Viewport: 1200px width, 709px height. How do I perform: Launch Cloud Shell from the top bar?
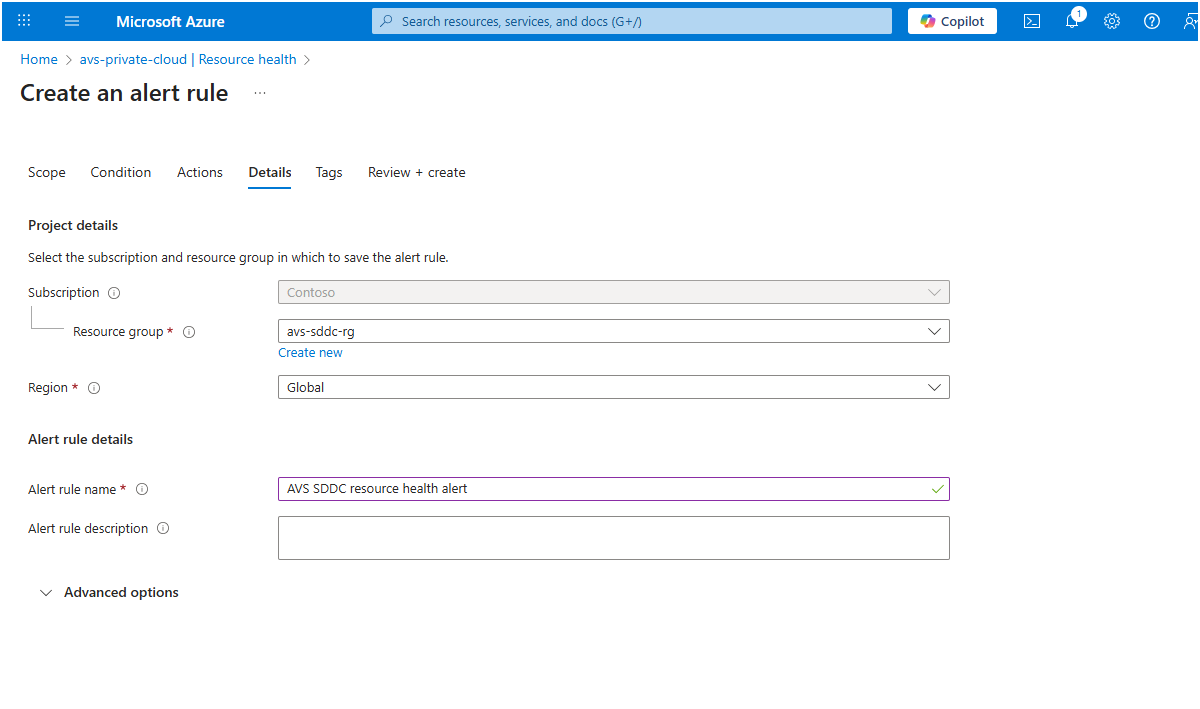click(1032, 21)
